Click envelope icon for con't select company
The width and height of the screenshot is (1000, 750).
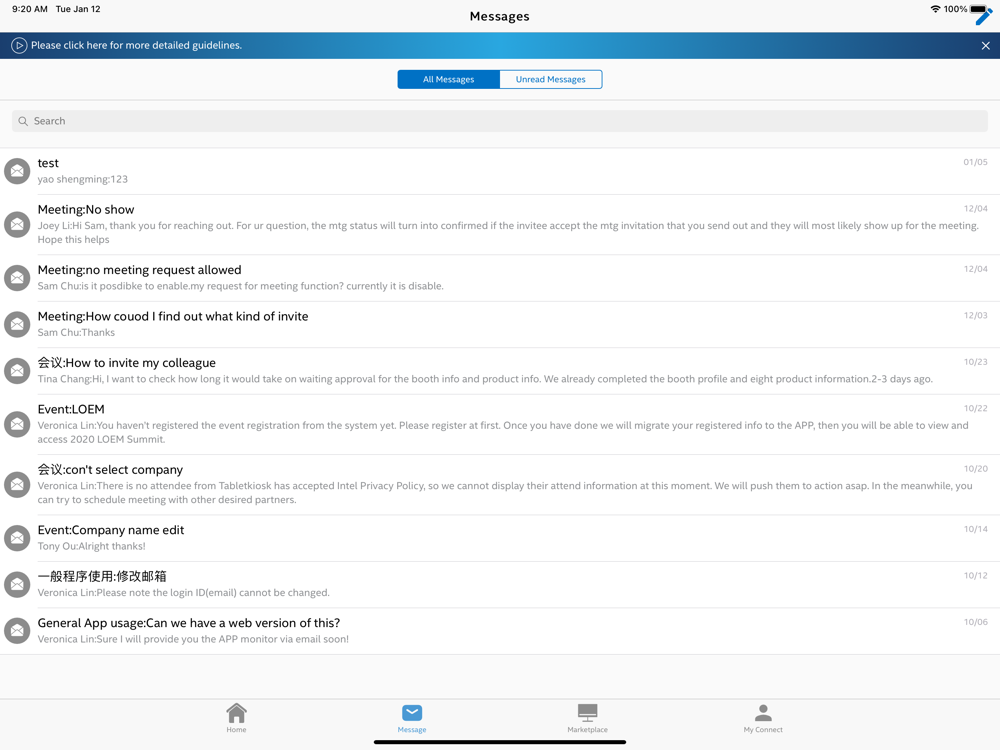17,485
